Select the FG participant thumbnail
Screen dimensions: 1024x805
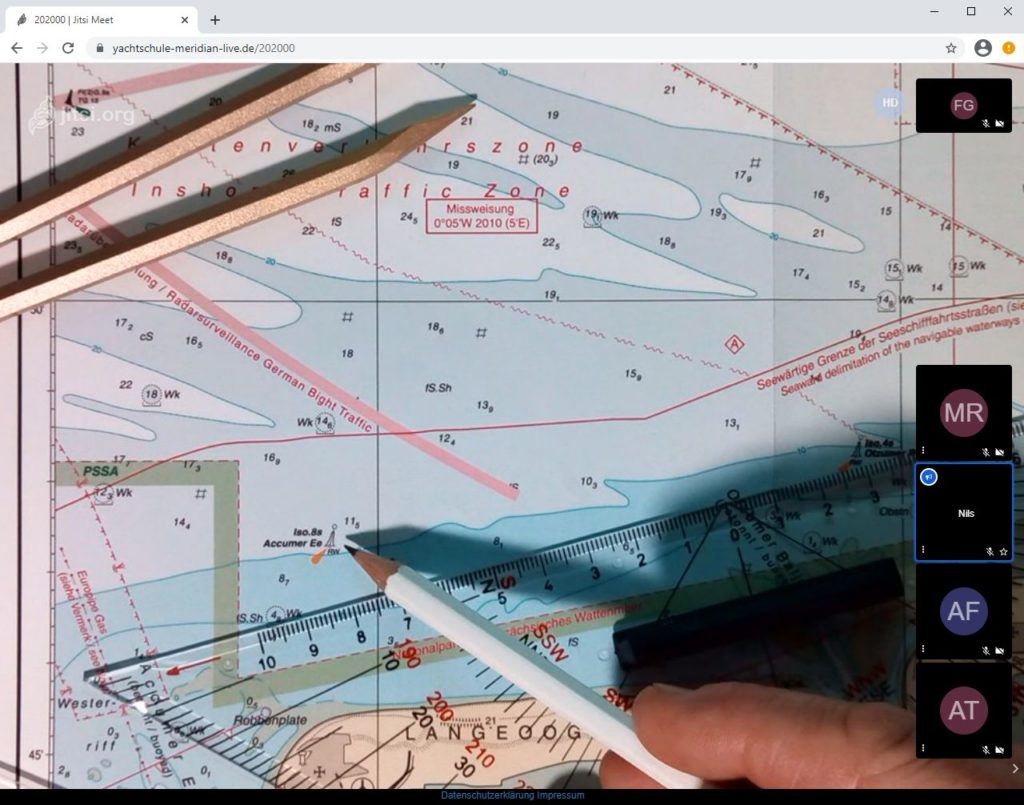[963, 106]
